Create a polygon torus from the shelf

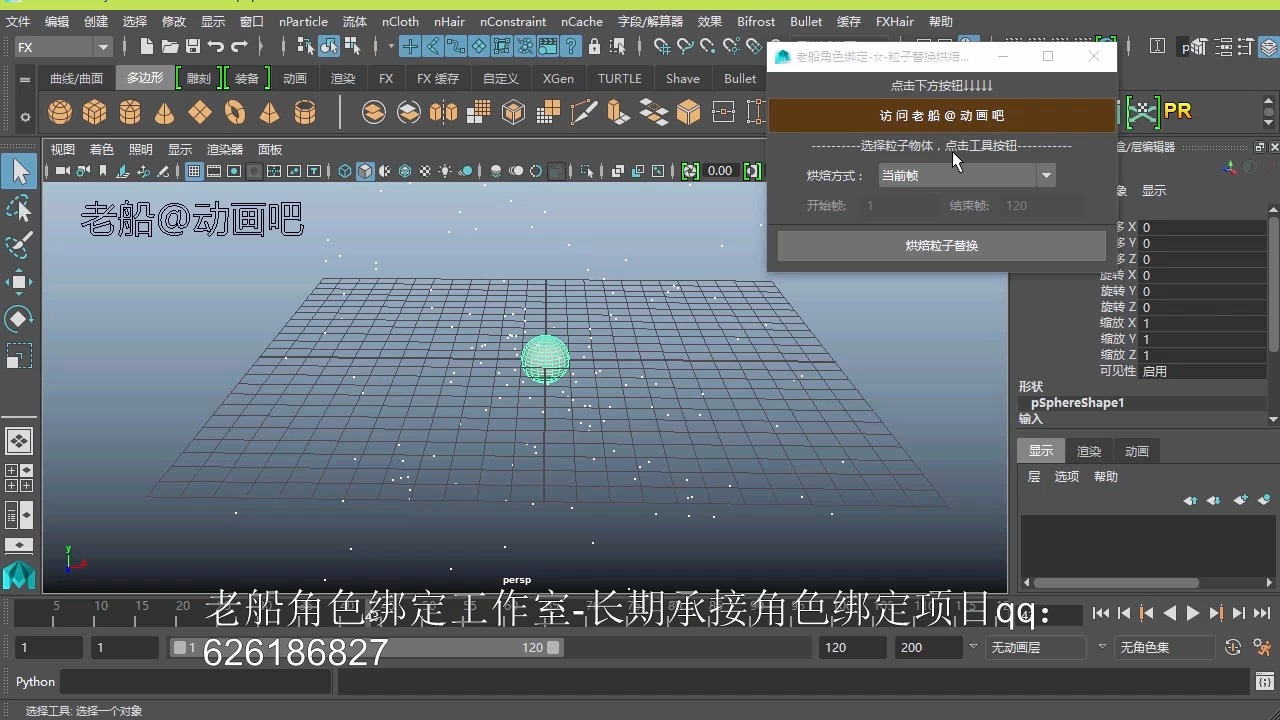pyautogui.click(x=235, y=112)
